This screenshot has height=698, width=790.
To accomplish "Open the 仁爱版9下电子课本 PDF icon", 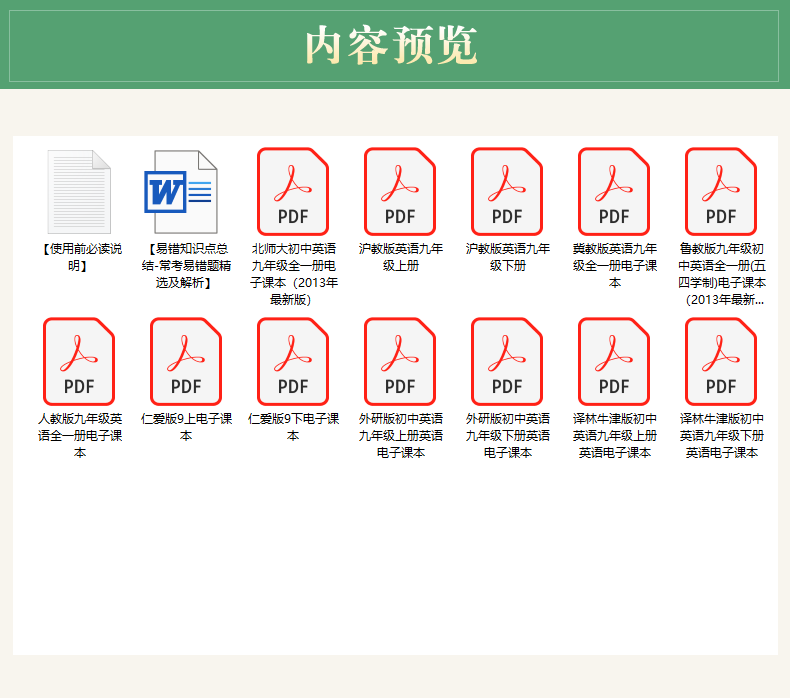I will (x=293, y=361).
